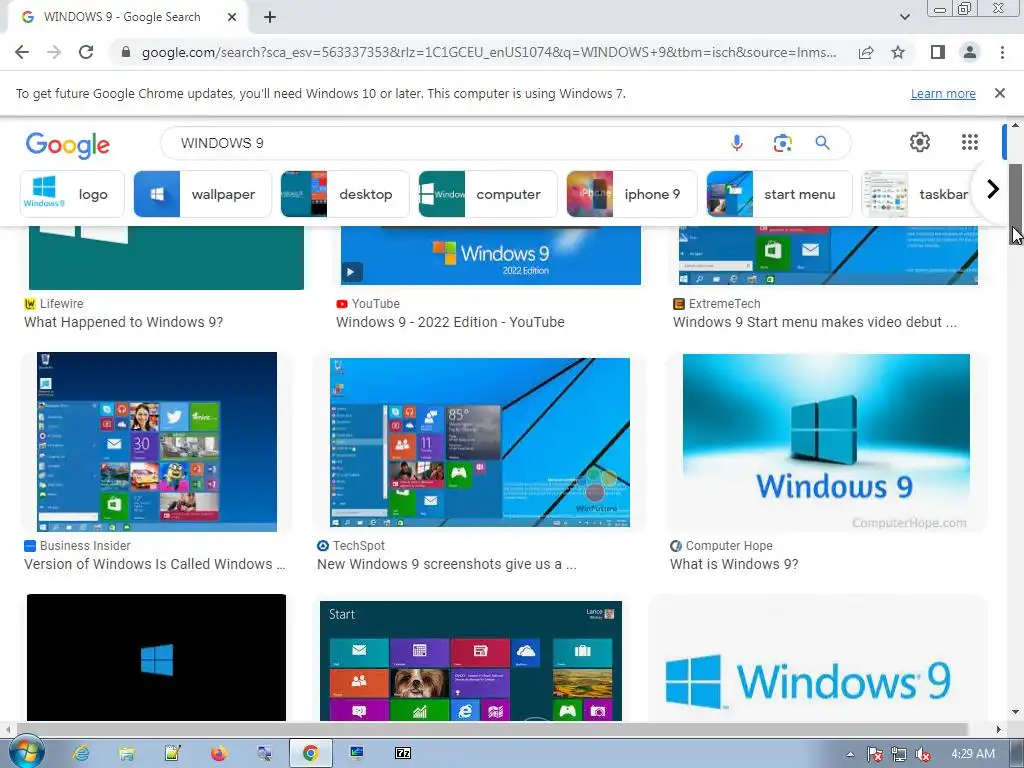
Task: Open the Version of Windows Is Called Windows link
Action: tap(155, 564)
